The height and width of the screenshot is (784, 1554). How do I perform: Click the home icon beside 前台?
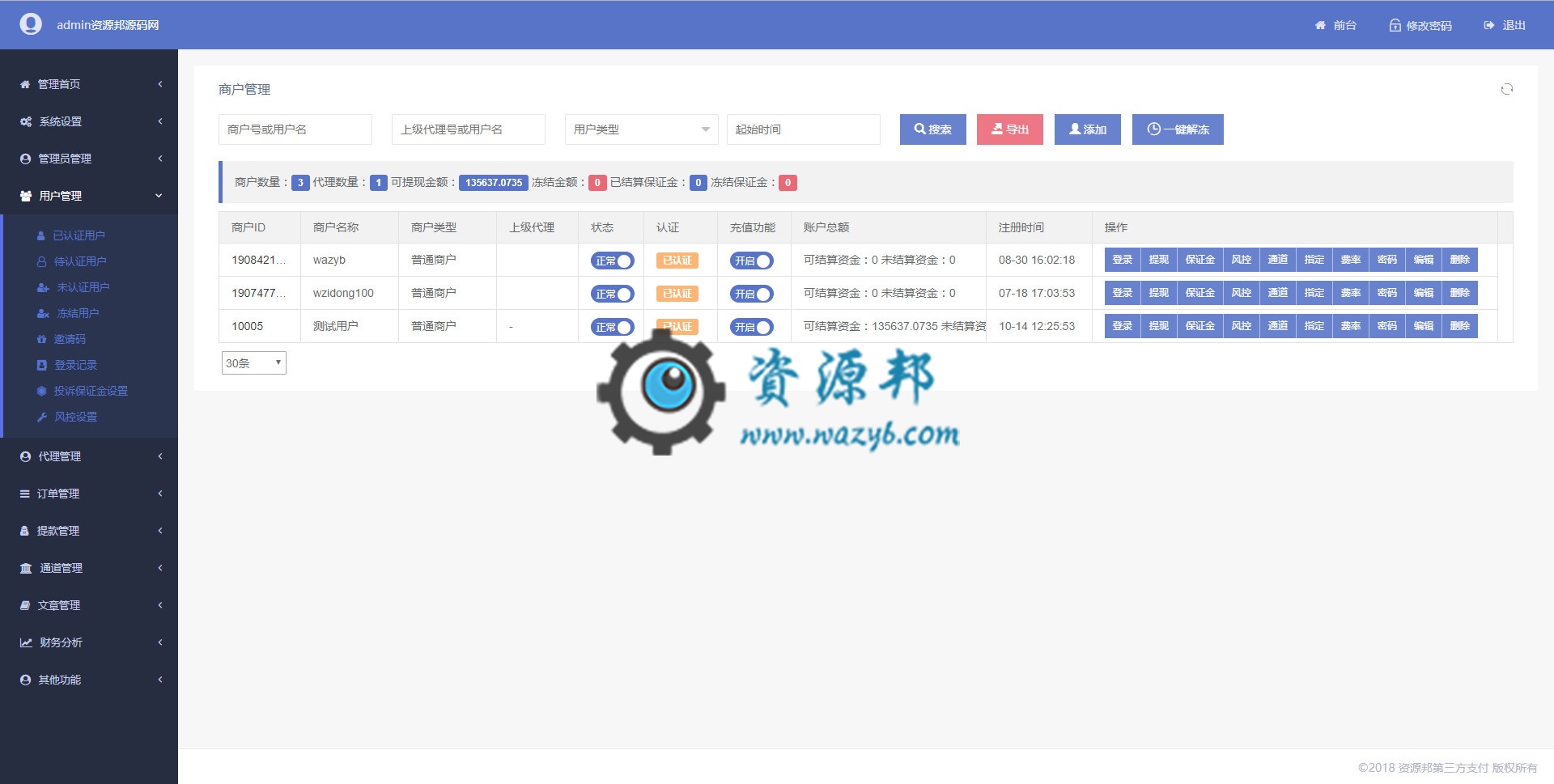point(1320,25)
